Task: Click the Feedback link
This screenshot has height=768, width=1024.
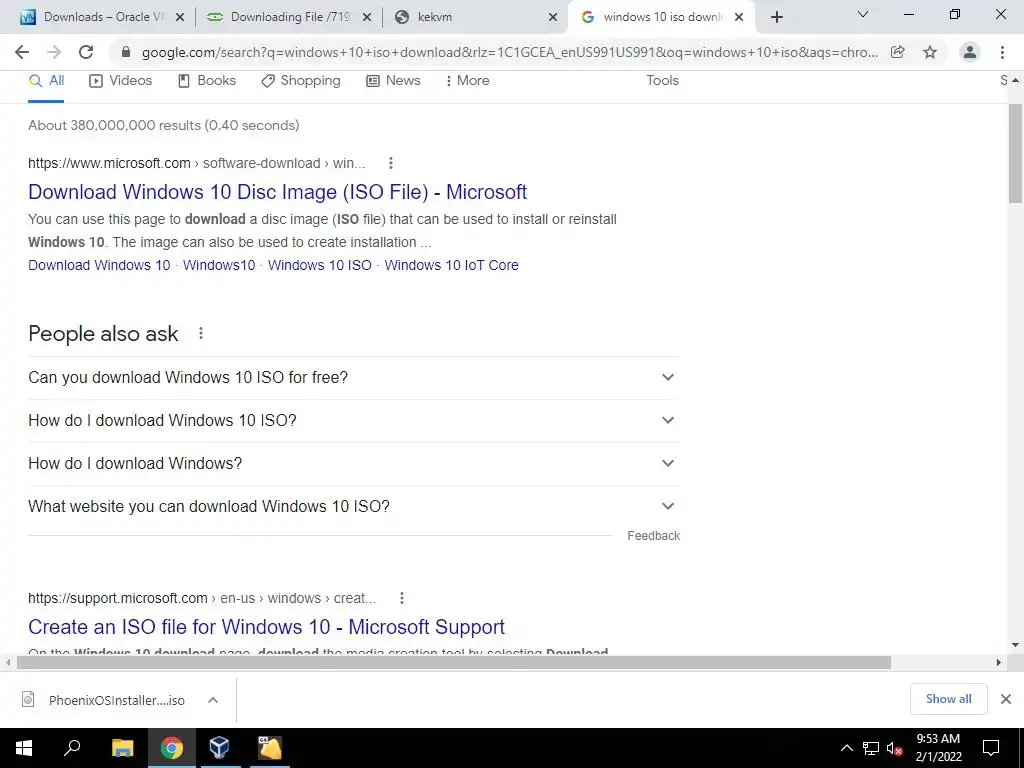Action: coord(654,536)
